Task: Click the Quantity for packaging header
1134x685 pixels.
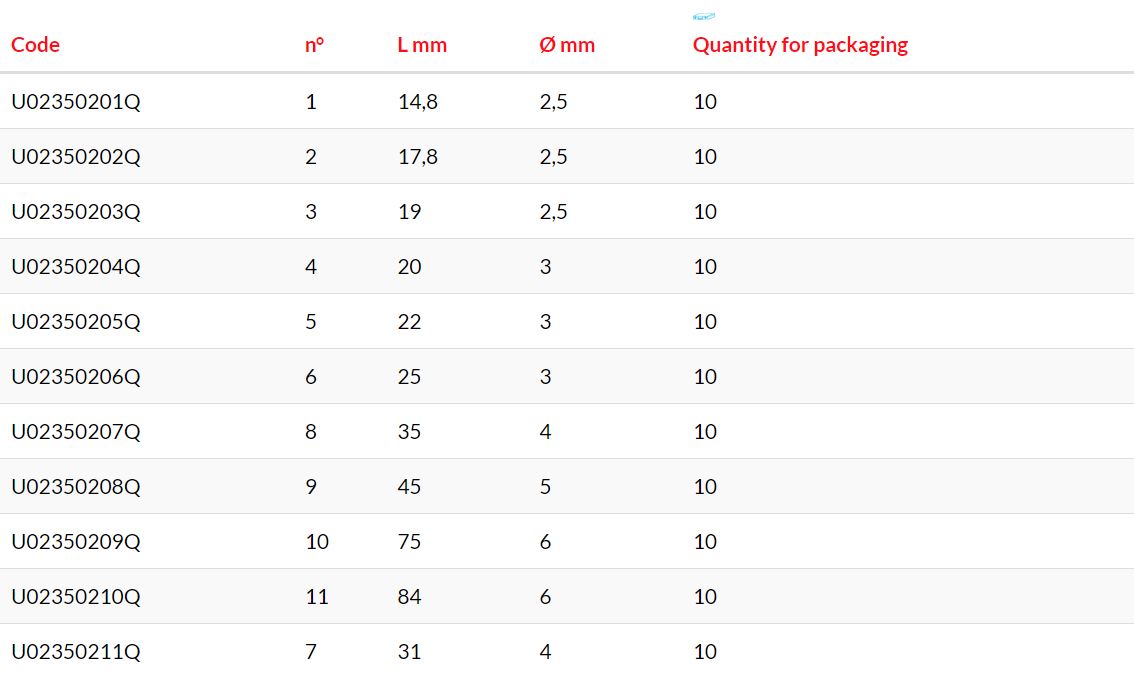Action: 800,45
